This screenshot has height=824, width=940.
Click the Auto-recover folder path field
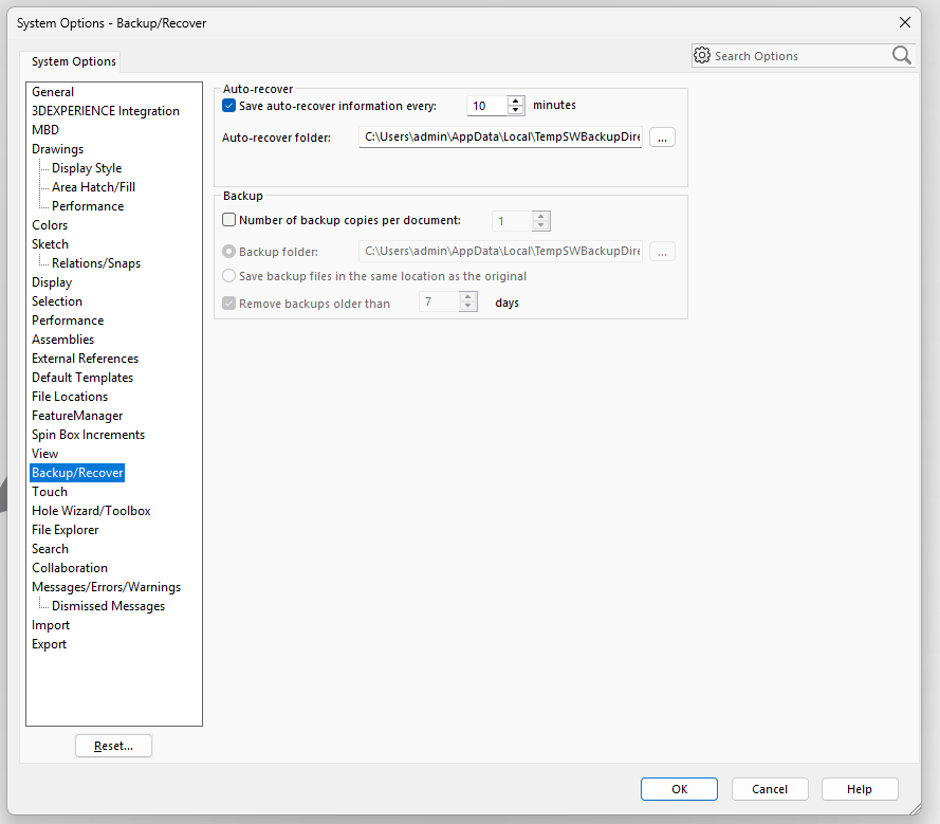(x=501, y=137)
